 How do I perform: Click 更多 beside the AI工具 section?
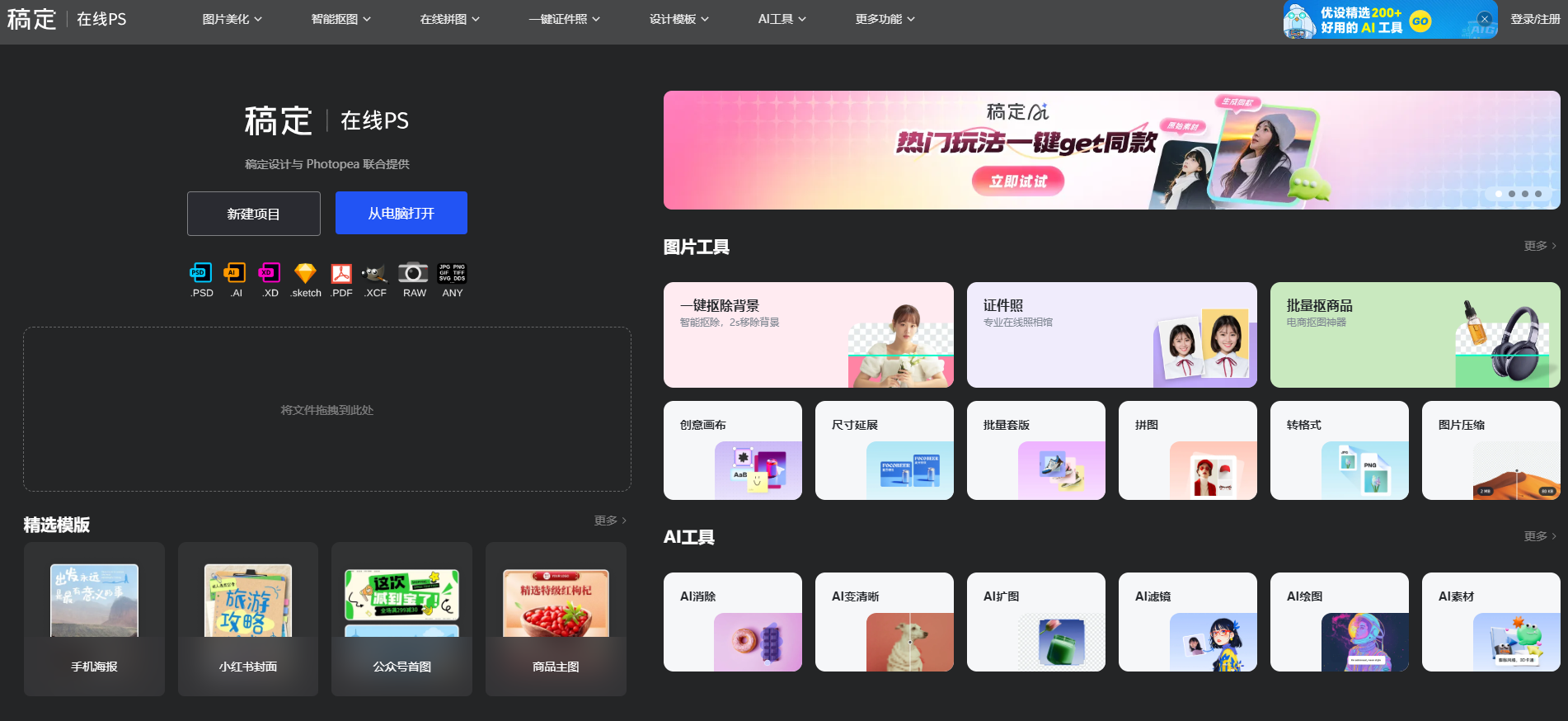point(1540,536)
